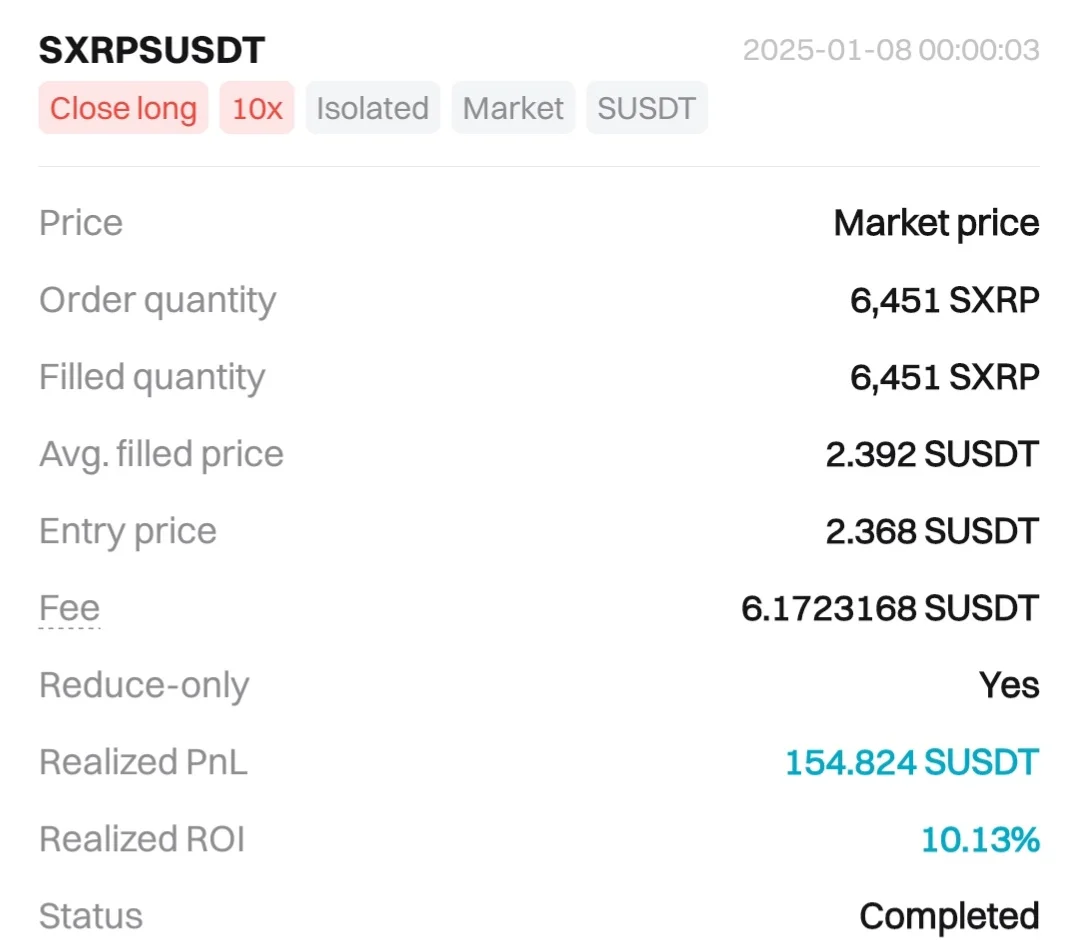Viewport: 1065px width, 940px height.
Task: Click the Completed status text
Action: [949, 916]
